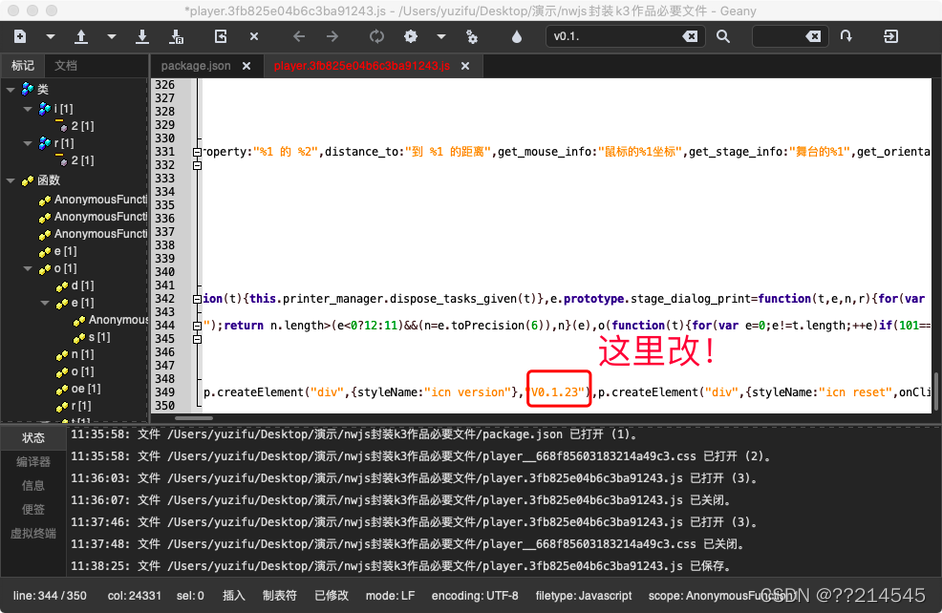Quit Geany toolbar icon
942x613 pixels.
tap(890, 37)
